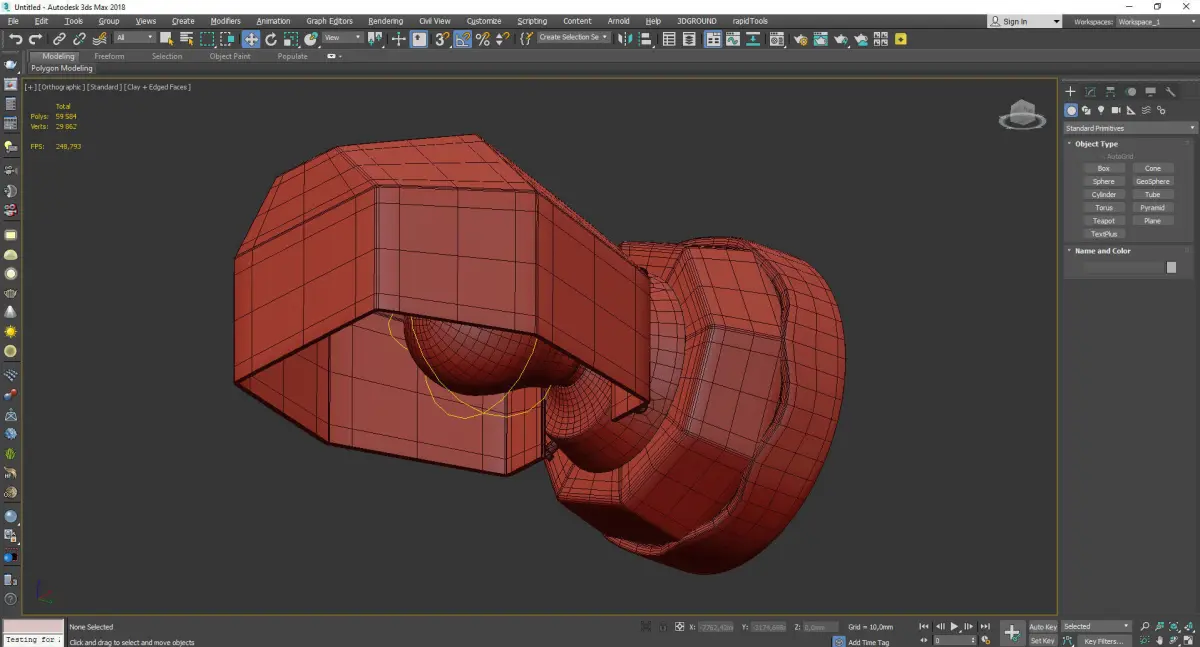The image size is (1200, 647).
Task: Click the Redo arrow icon
Action: tap(36, 39)
